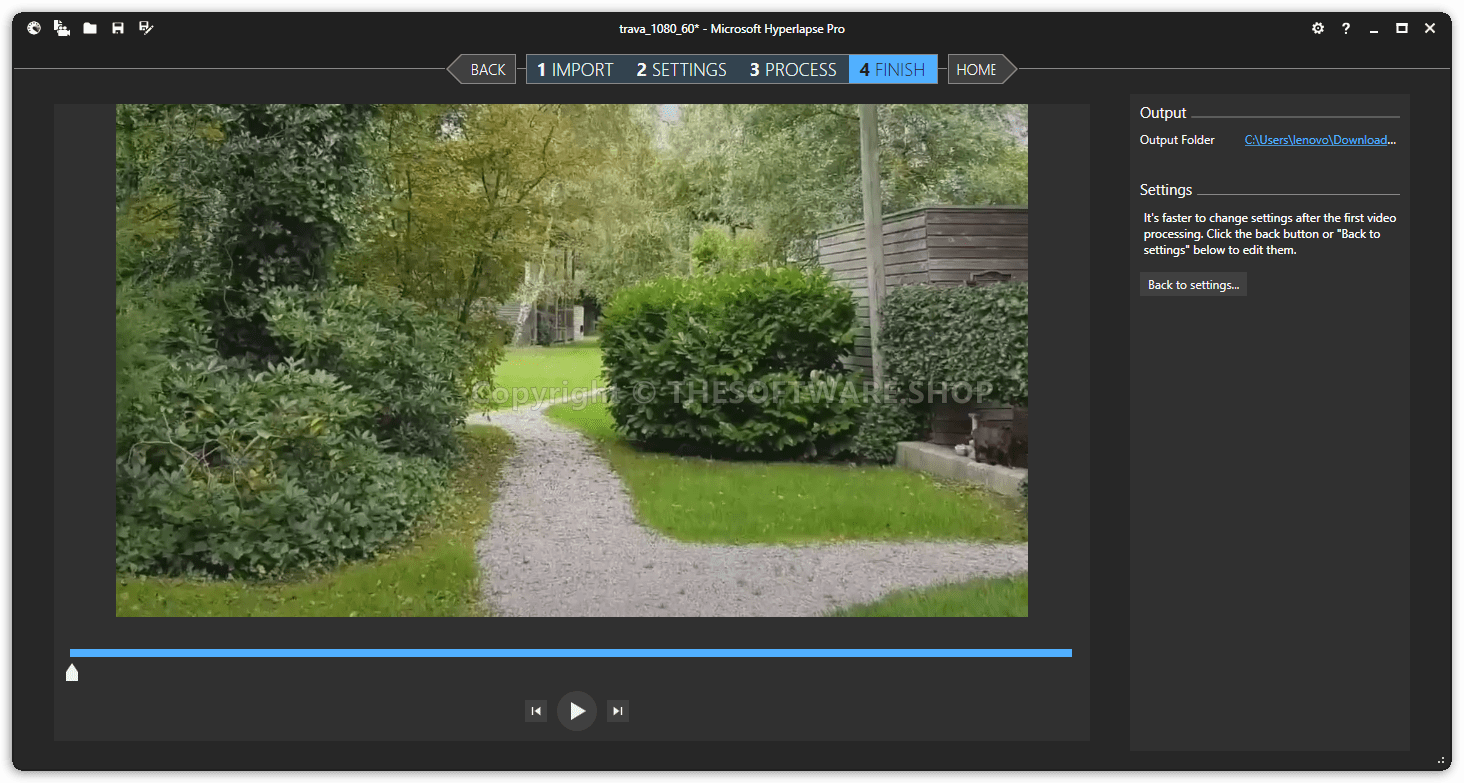
Task: Play the hyperlapse video preview
Action: point(577,711)
